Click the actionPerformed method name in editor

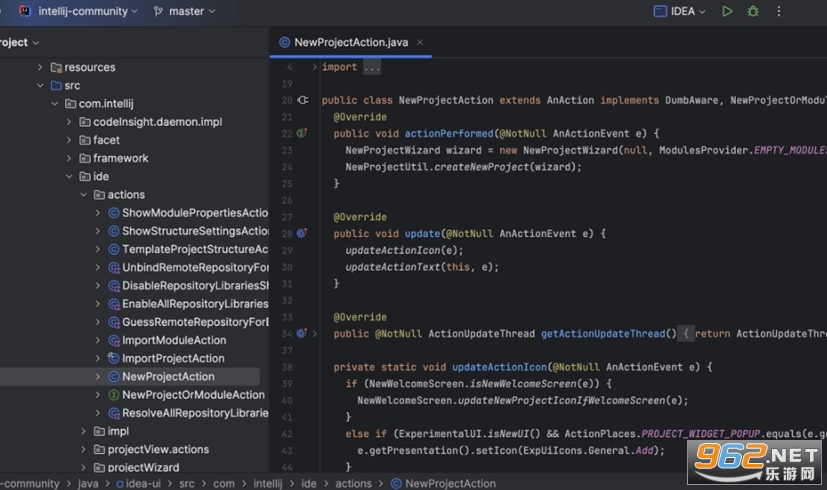click(x=449, y=133)
